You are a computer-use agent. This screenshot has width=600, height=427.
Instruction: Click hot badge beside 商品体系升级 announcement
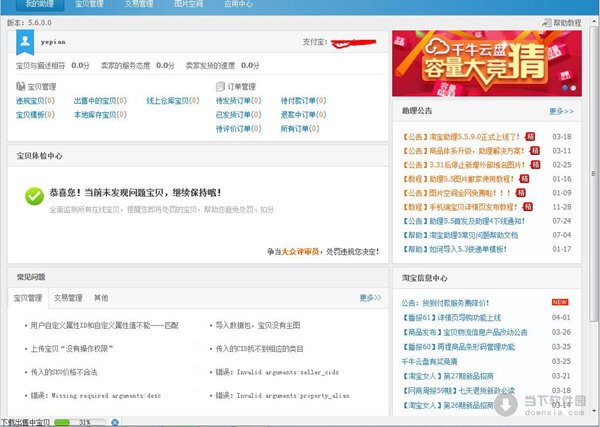coord(535,151)
